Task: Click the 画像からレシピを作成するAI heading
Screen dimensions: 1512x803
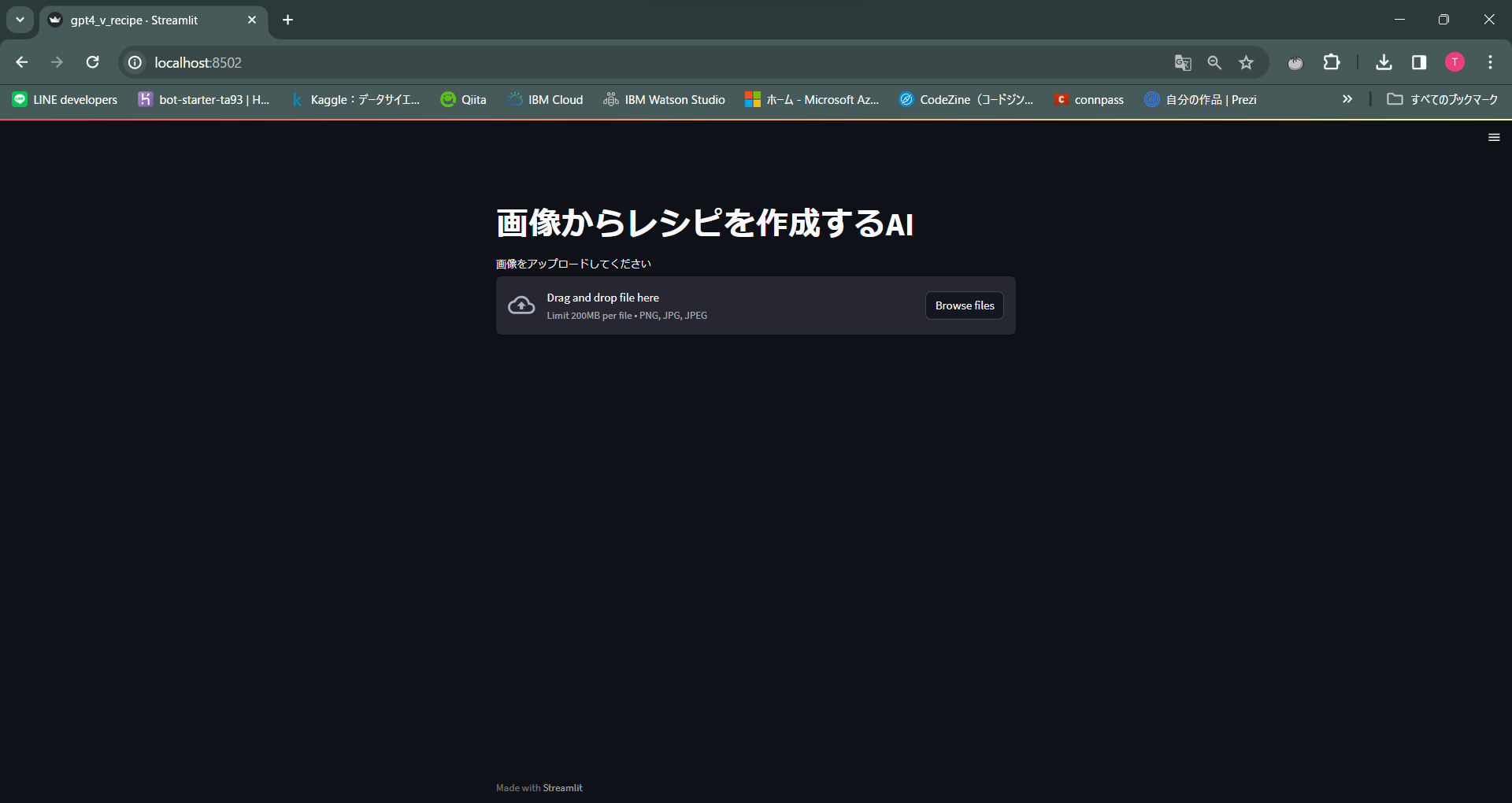Action: pos(705,224)
